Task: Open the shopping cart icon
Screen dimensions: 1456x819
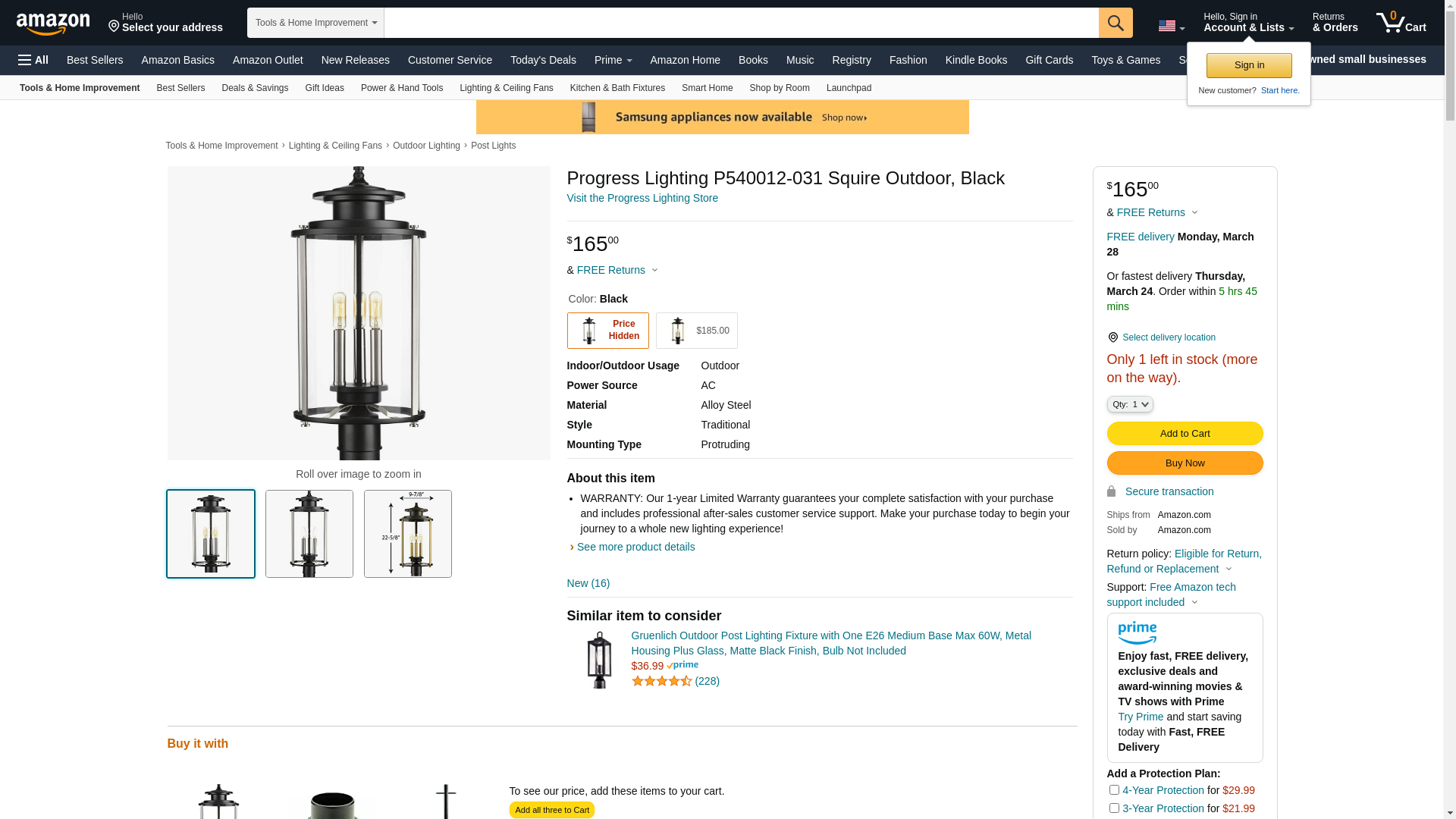Action: tap(1401, 23)
